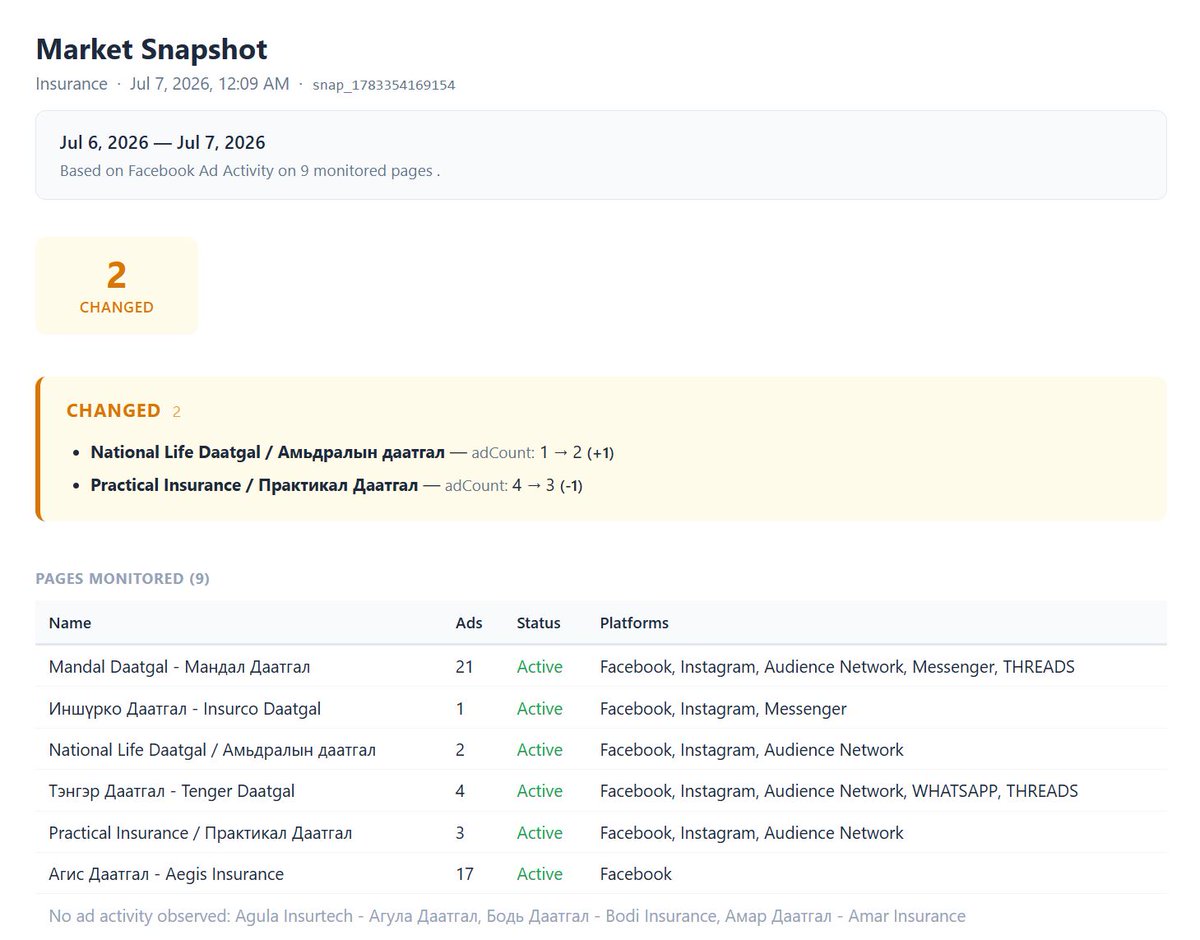1200x940 pixels.
Task: Select Practical Insurance in the table
Action: (x=201, y=833)
